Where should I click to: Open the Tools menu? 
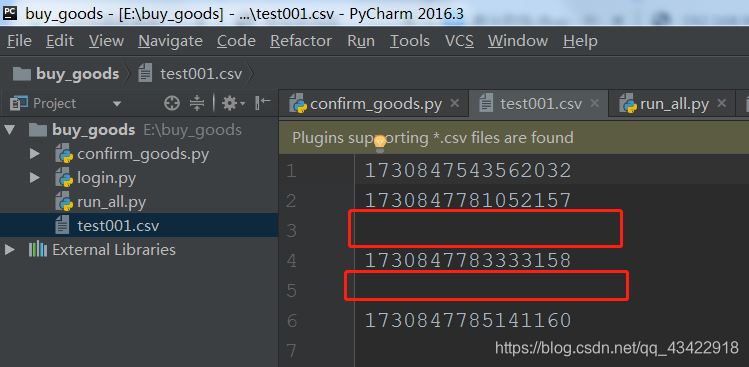(x=410, y=41)
